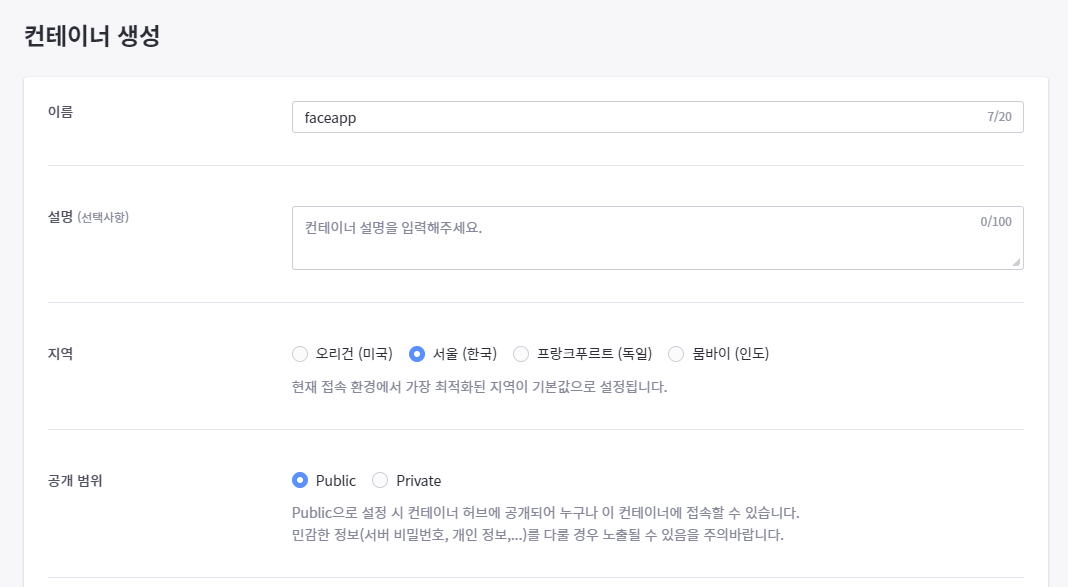Choose the 뭄바이 (인도) region option
The height and width of the screenshot is (587, 1068).
coord(676,354)
